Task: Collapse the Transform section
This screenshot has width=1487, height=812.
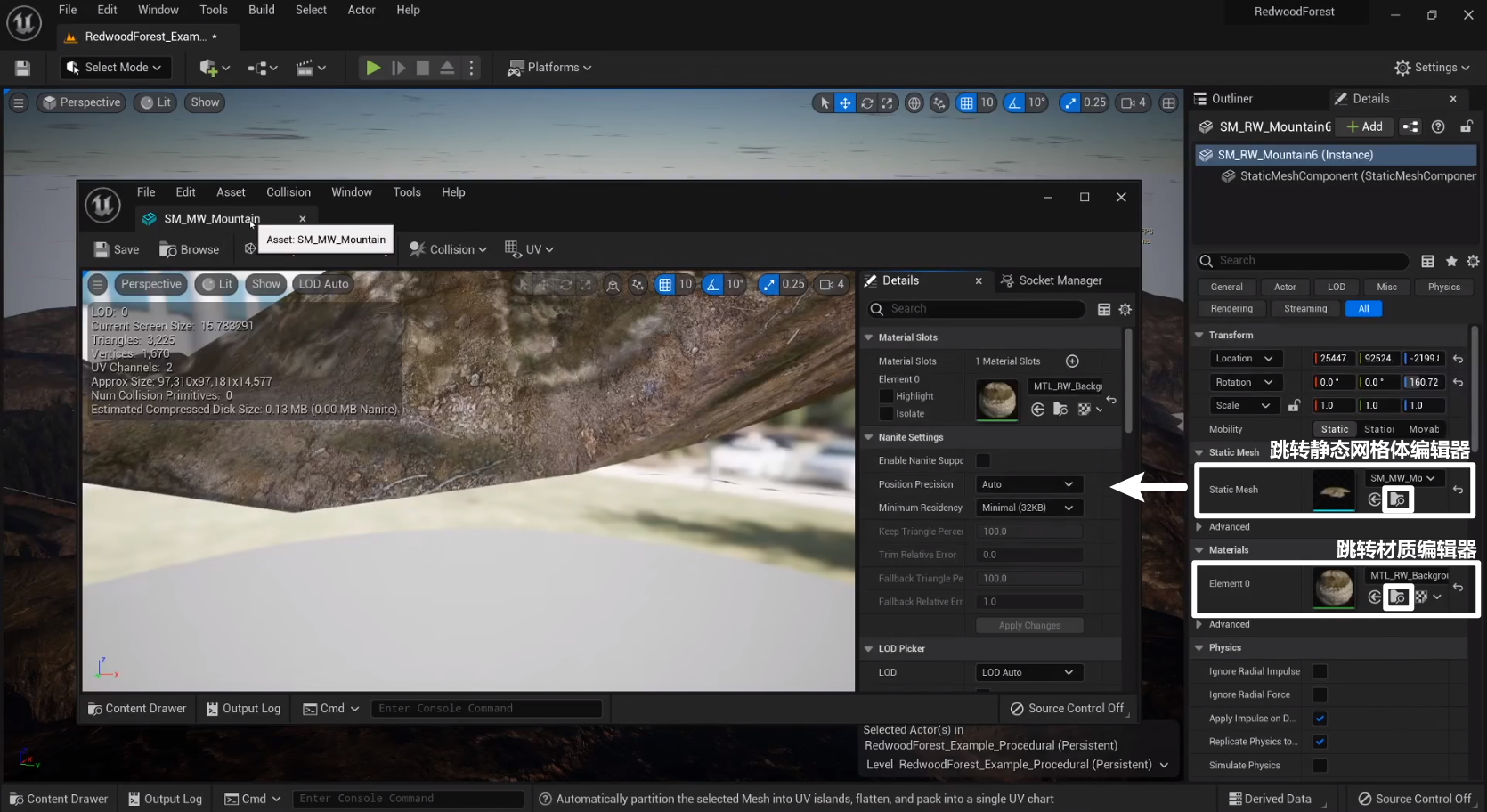Action: click(1199, 336)
